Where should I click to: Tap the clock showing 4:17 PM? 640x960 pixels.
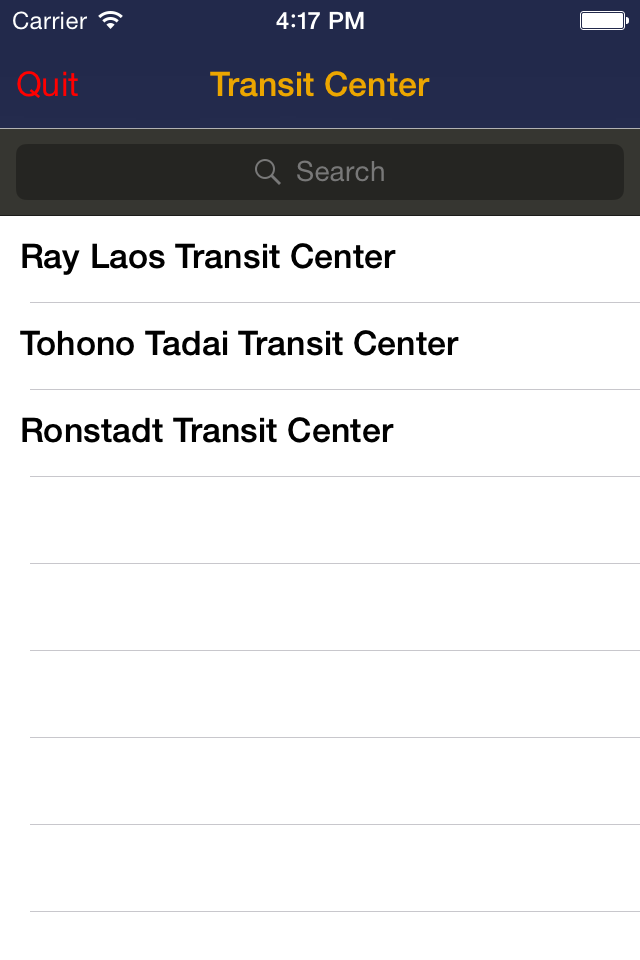pos(320,20)
